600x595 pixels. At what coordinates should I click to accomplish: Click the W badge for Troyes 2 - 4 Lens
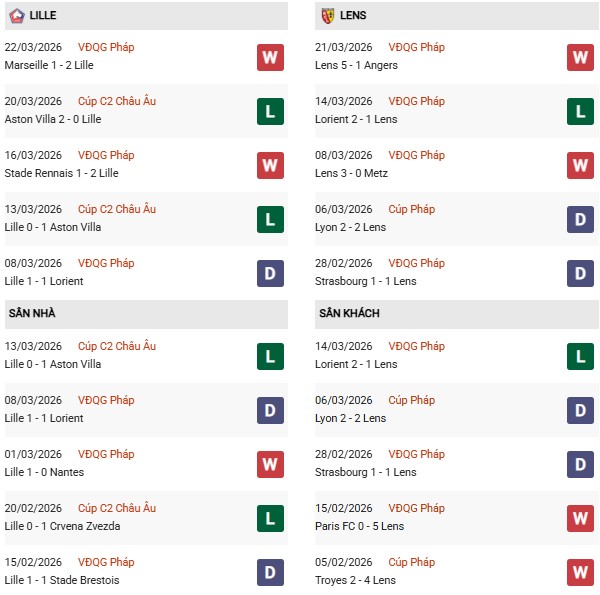581,572
